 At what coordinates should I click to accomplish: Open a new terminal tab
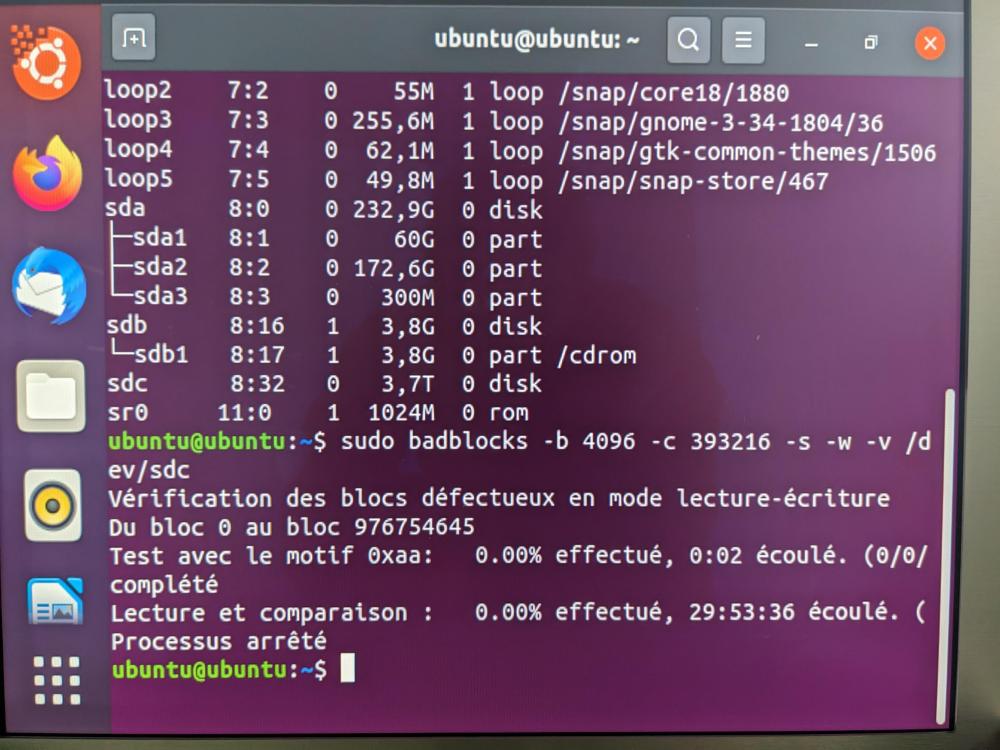(133, 38)
